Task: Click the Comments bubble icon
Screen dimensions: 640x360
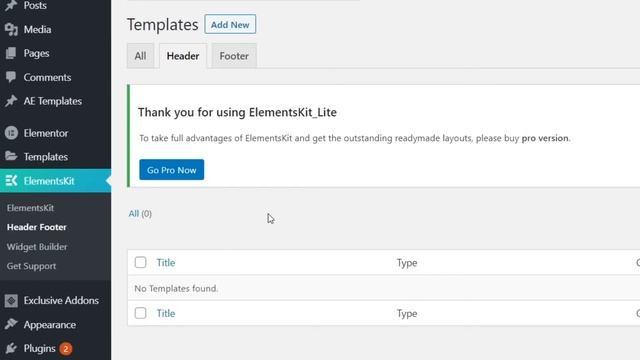Action: point(11,77)
